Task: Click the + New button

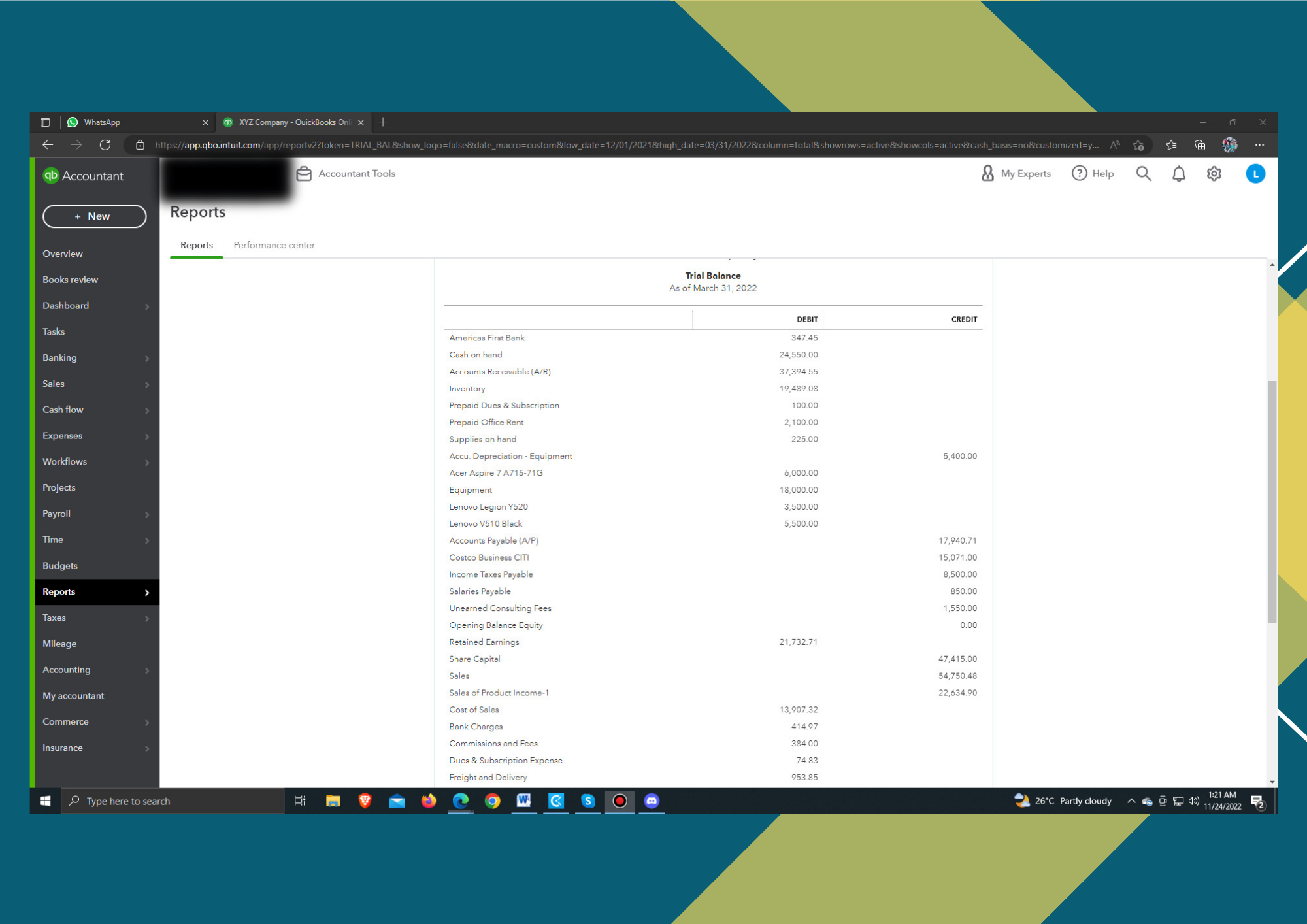Action: click(x=94, y=216)
